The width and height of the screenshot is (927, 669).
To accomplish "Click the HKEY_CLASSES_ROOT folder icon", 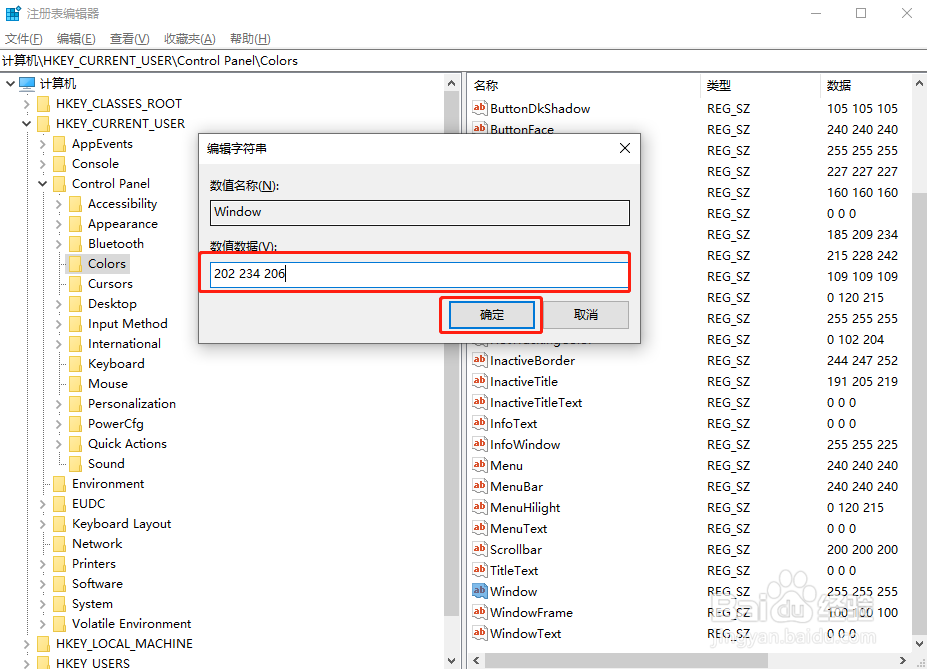I will tap(43, 104).
